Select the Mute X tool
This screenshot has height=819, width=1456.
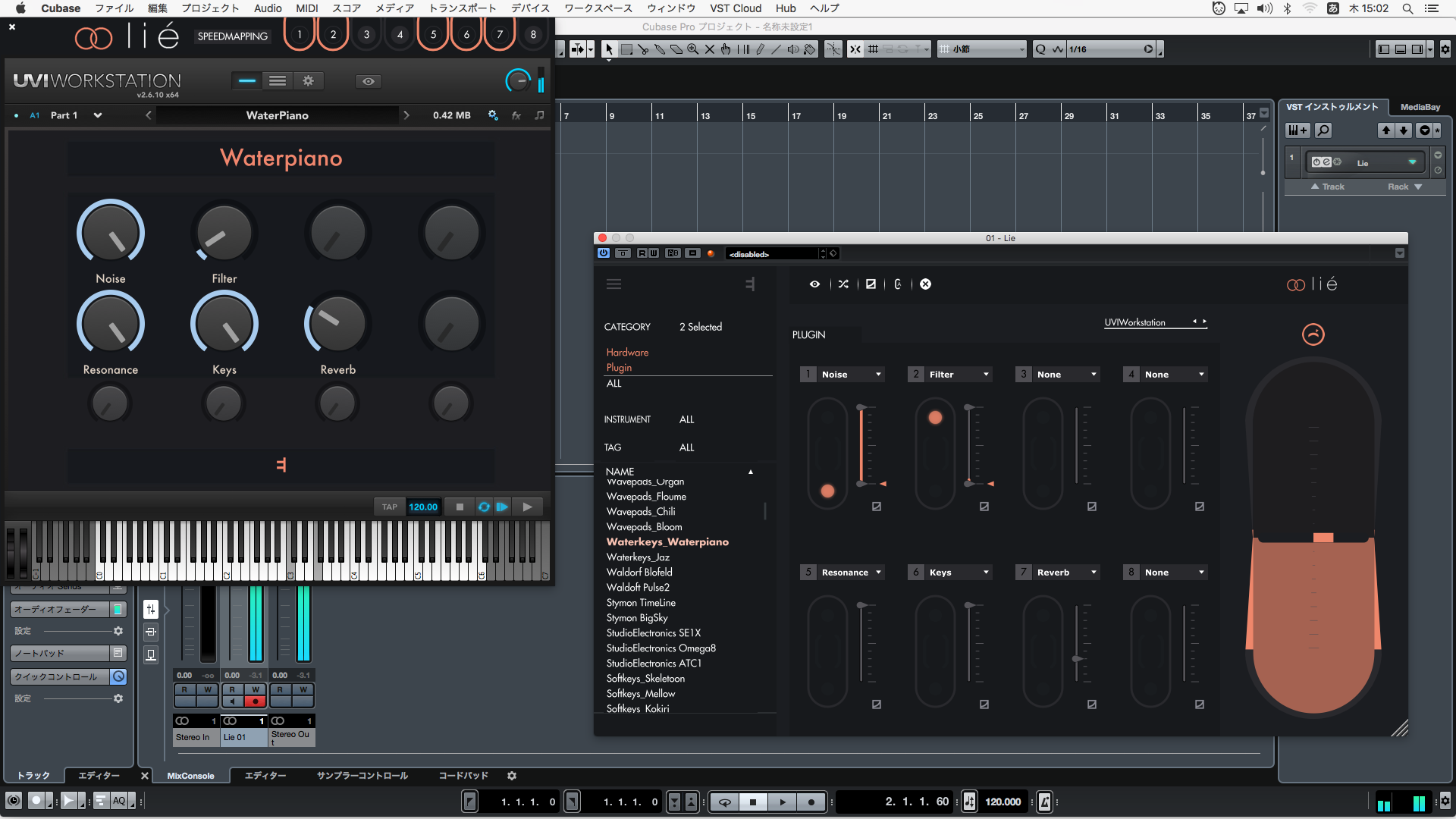[710, 49]
